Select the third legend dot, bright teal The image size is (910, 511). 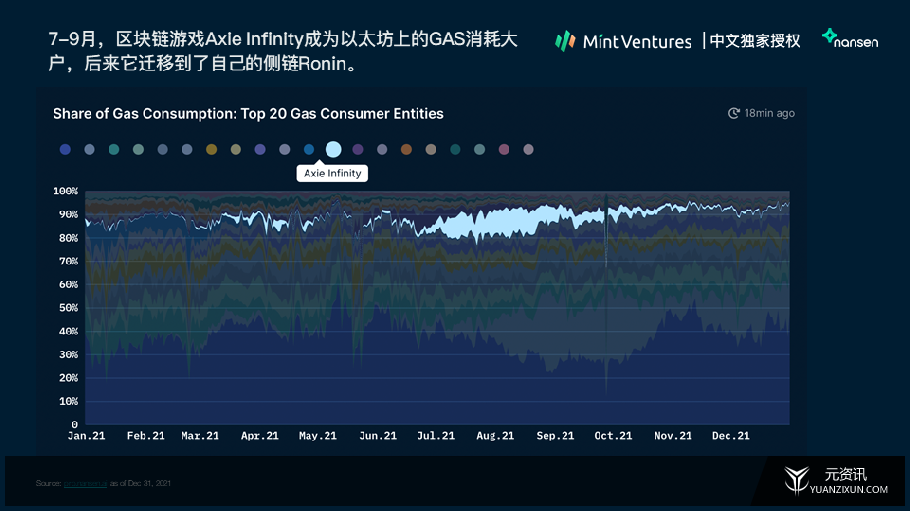(x=114, y=150)
